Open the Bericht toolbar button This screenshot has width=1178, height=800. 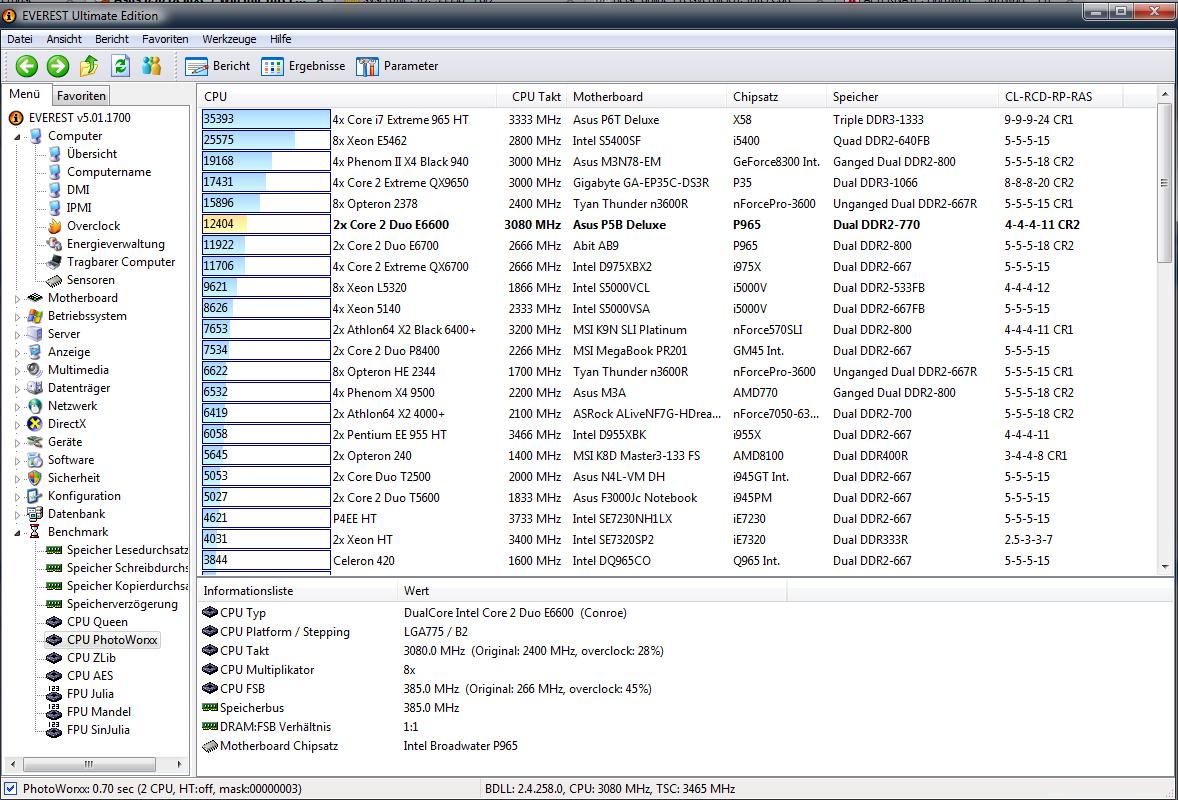coord(218,66)
